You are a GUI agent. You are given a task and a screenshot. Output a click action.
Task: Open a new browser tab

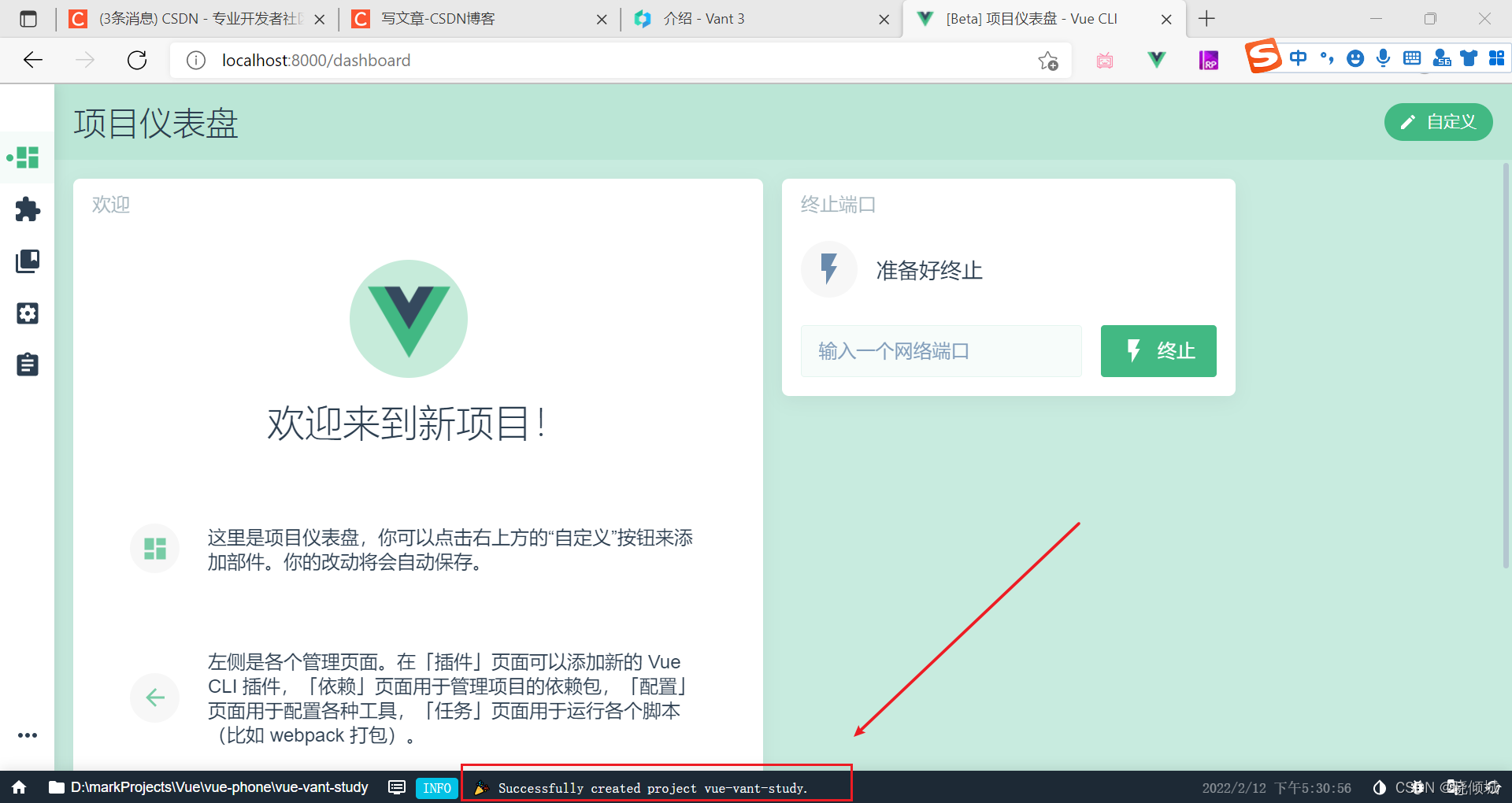point(1207,19)
